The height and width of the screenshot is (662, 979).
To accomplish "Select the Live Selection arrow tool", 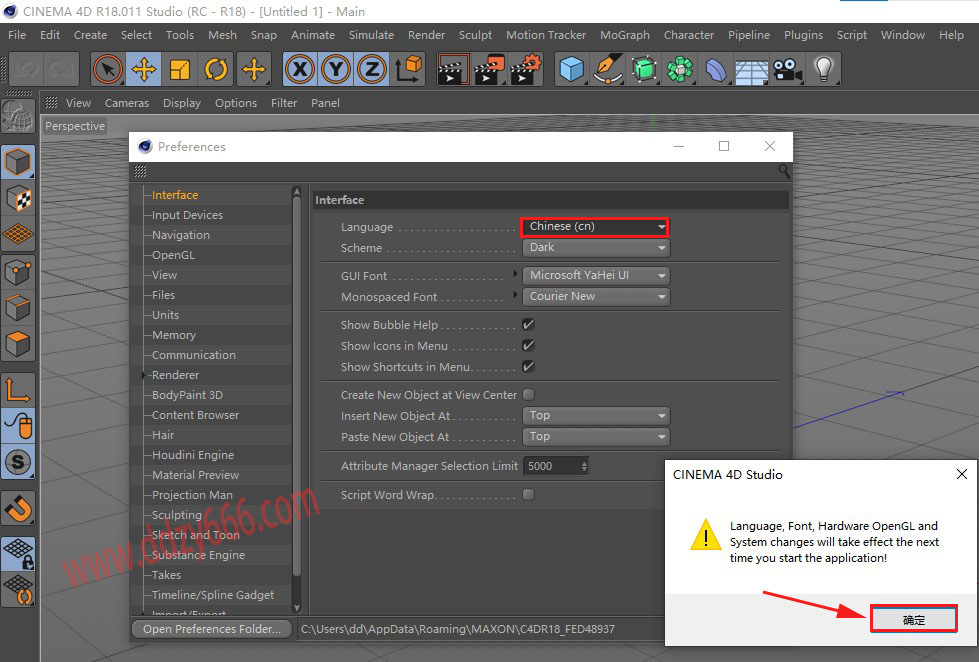I will pos(107,69).
